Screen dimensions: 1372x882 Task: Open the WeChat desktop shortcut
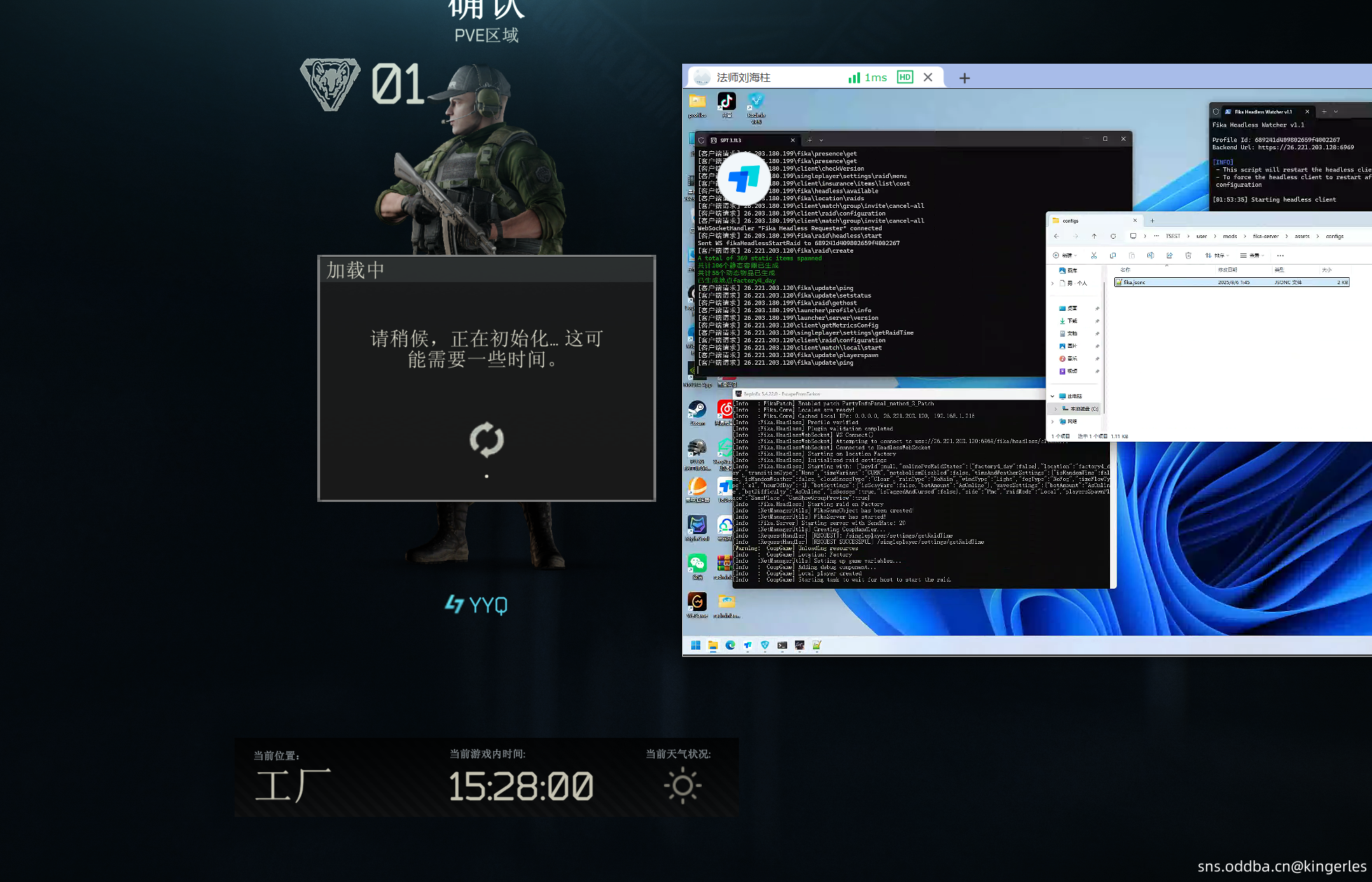[x=697, y=566]
